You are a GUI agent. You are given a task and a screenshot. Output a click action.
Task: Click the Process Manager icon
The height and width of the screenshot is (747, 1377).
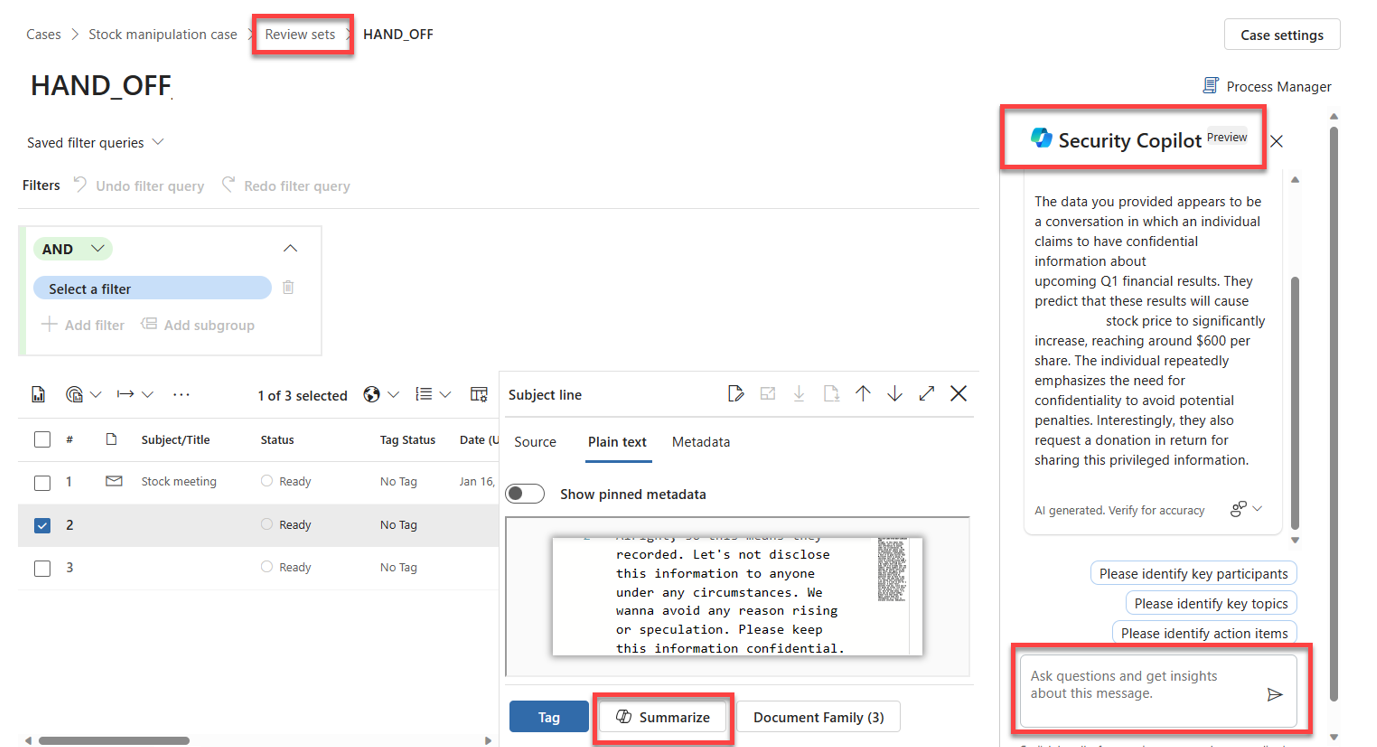pyautogui.click(x=1210, y=86)
